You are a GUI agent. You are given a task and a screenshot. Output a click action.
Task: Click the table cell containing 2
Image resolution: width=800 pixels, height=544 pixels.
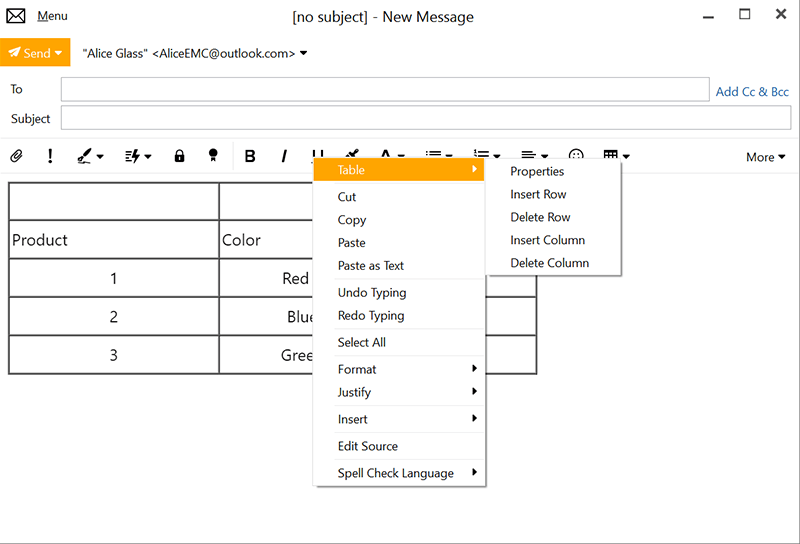coord(114,316)
